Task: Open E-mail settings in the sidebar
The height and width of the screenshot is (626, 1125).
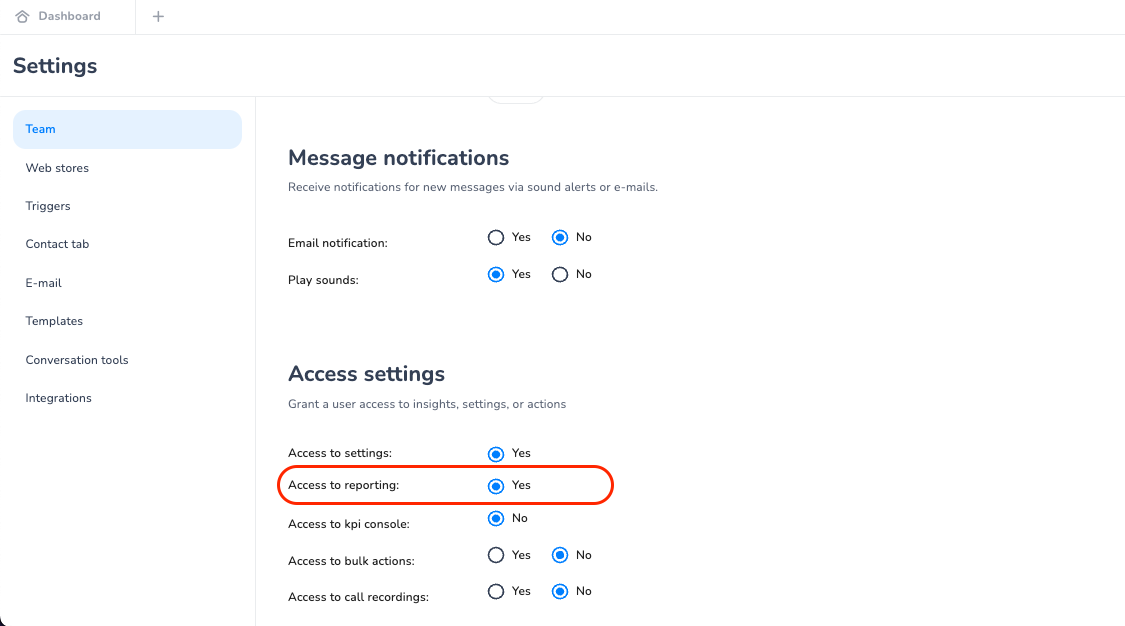Action: [44, 283]
